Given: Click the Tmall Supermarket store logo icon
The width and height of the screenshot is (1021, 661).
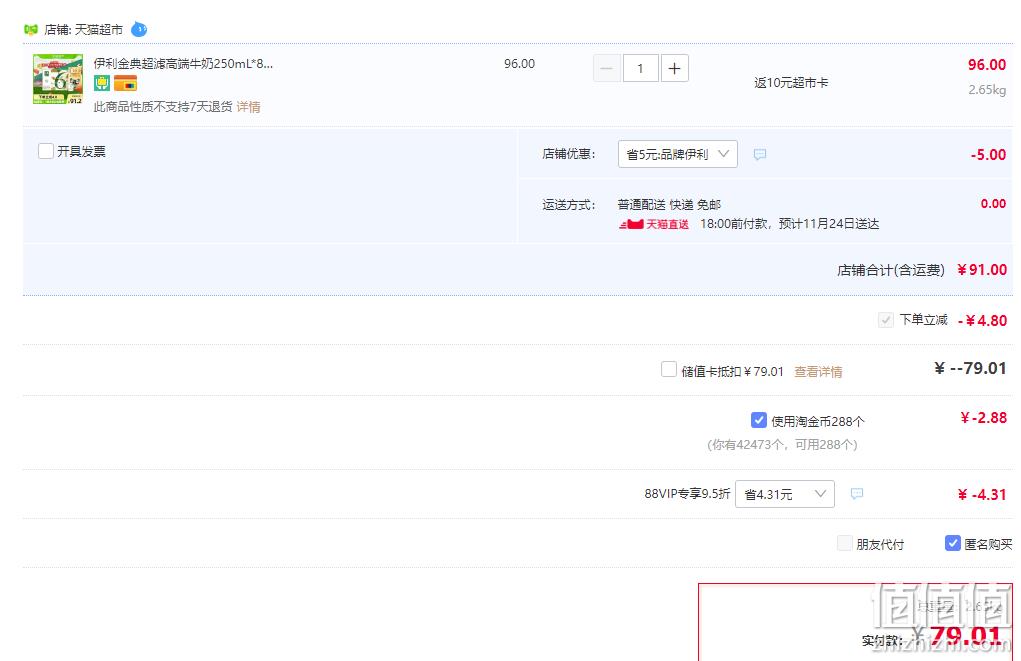Looking at the screenshot, I should (x=31, y=29).
